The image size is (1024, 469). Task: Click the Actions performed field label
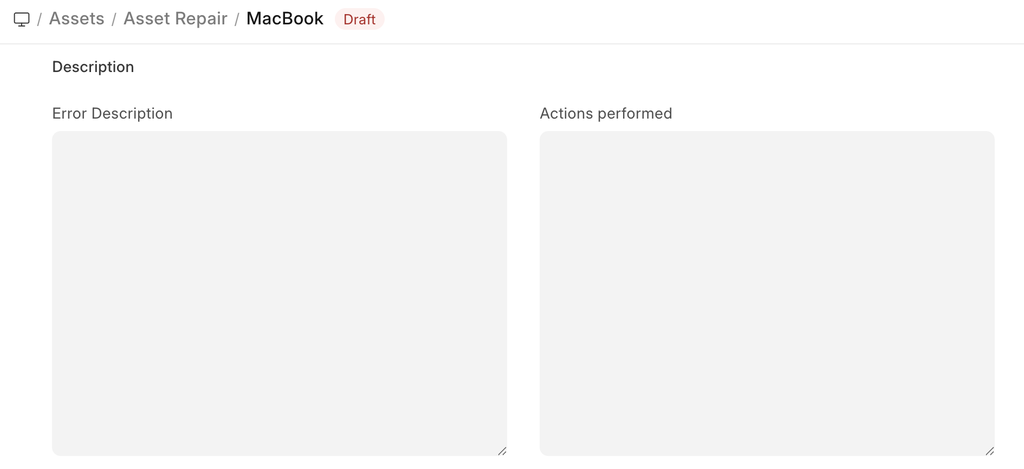606,114
